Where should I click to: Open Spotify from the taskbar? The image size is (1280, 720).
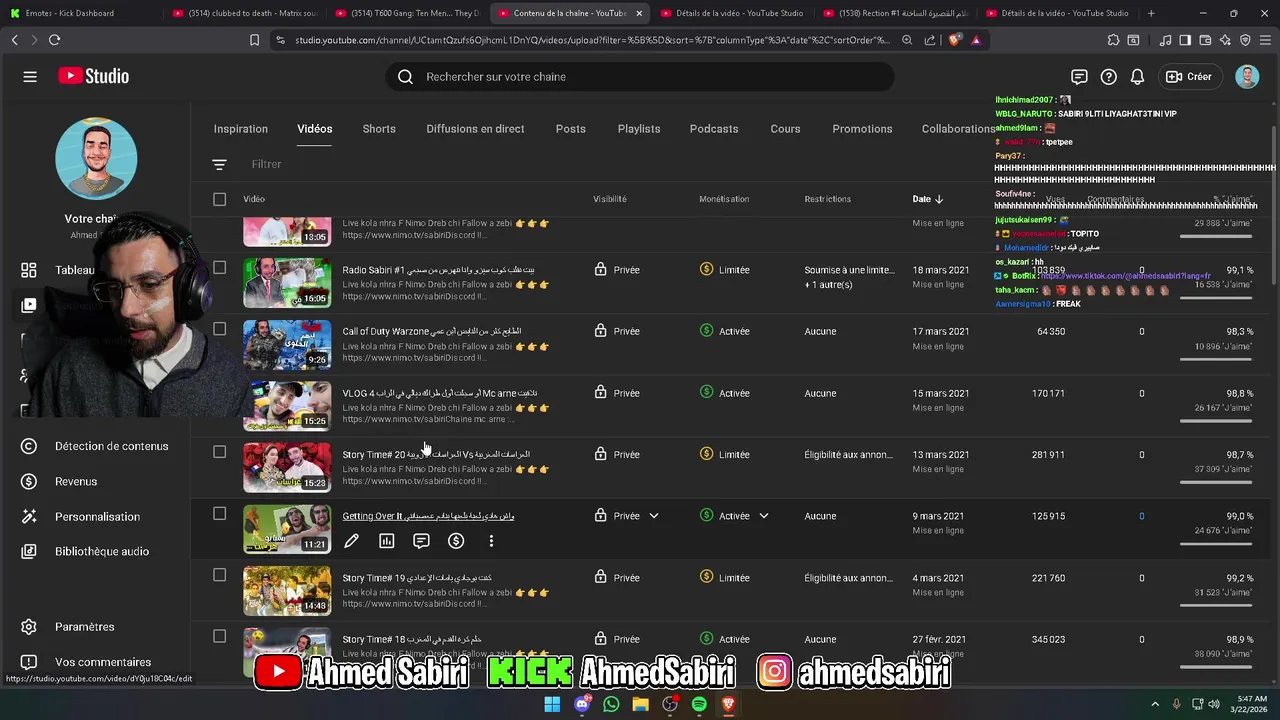pos(699,704)
